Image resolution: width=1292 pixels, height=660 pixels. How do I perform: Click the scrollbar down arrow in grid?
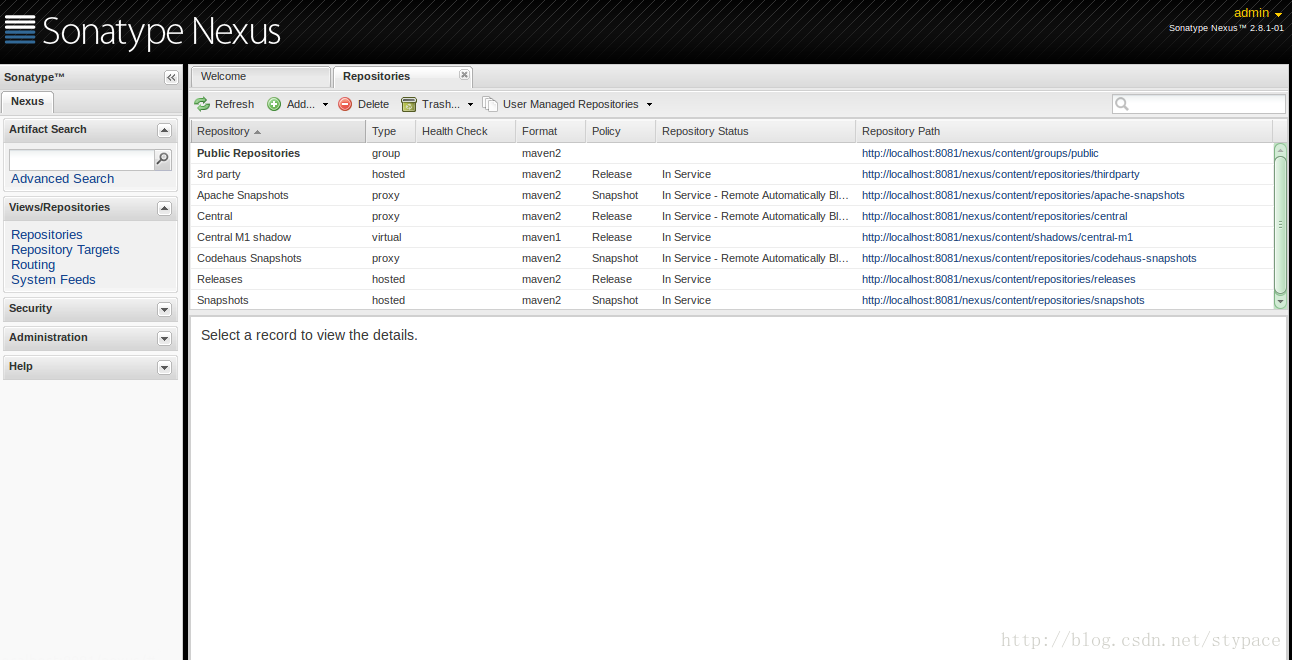pyautogui.click(x=1280, y=301)
